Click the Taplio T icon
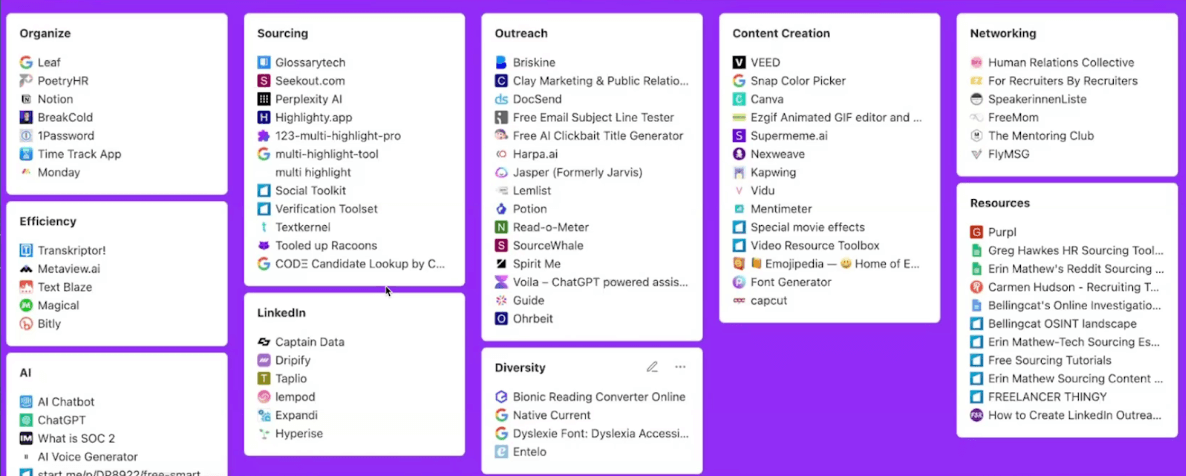1186x476 pixels. (264, 378)
